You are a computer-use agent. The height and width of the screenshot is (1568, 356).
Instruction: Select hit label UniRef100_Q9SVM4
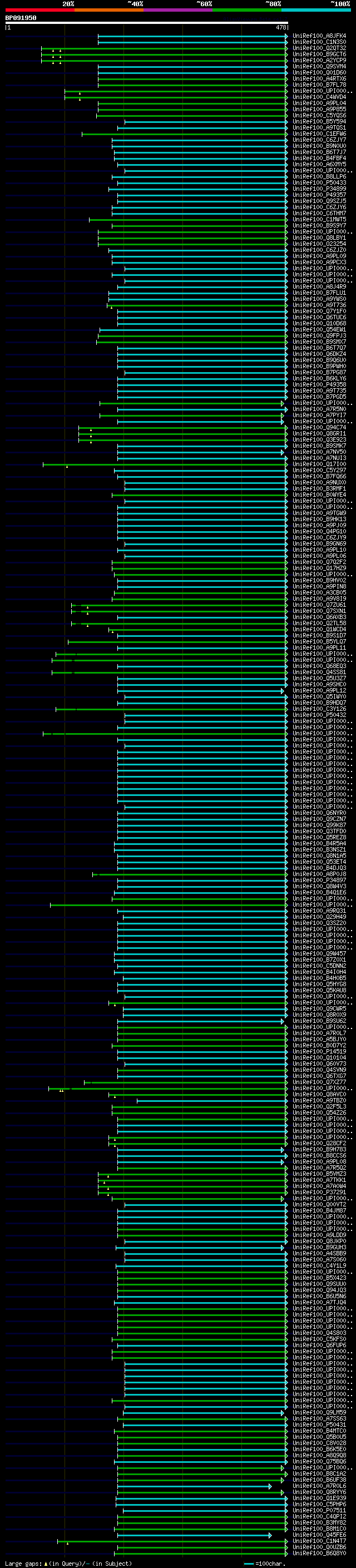coord(319,66)
